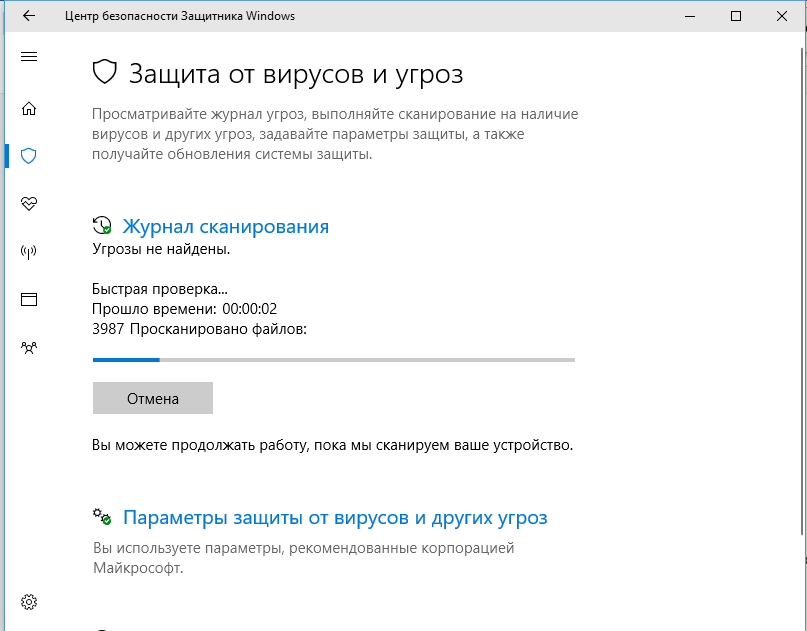Open the hamburger navigation menu
The height and width of the screenshot is (631, 807).
tap(29, 56)
